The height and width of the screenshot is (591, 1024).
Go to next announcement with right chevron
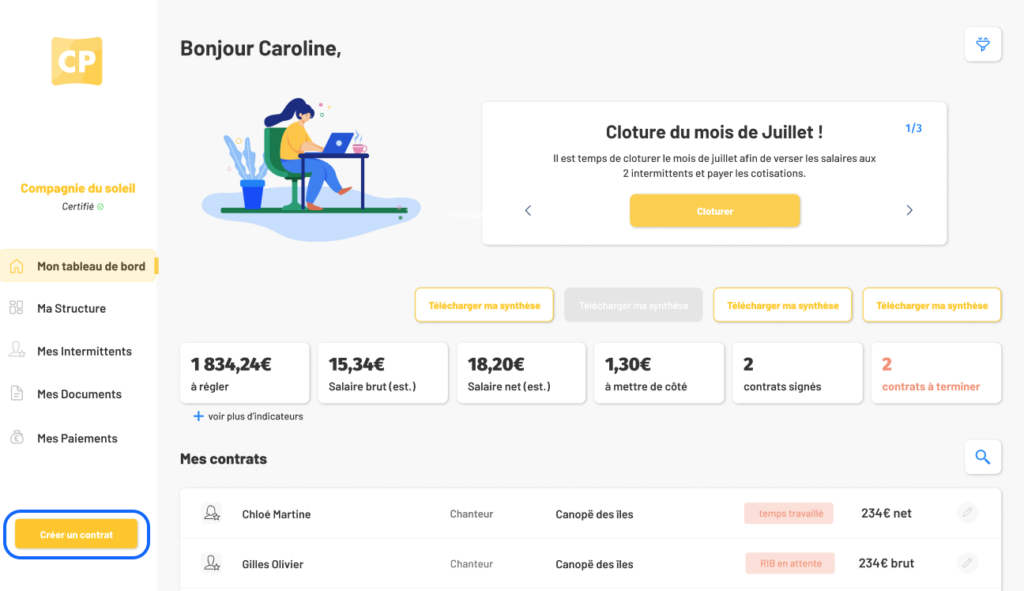909,210
